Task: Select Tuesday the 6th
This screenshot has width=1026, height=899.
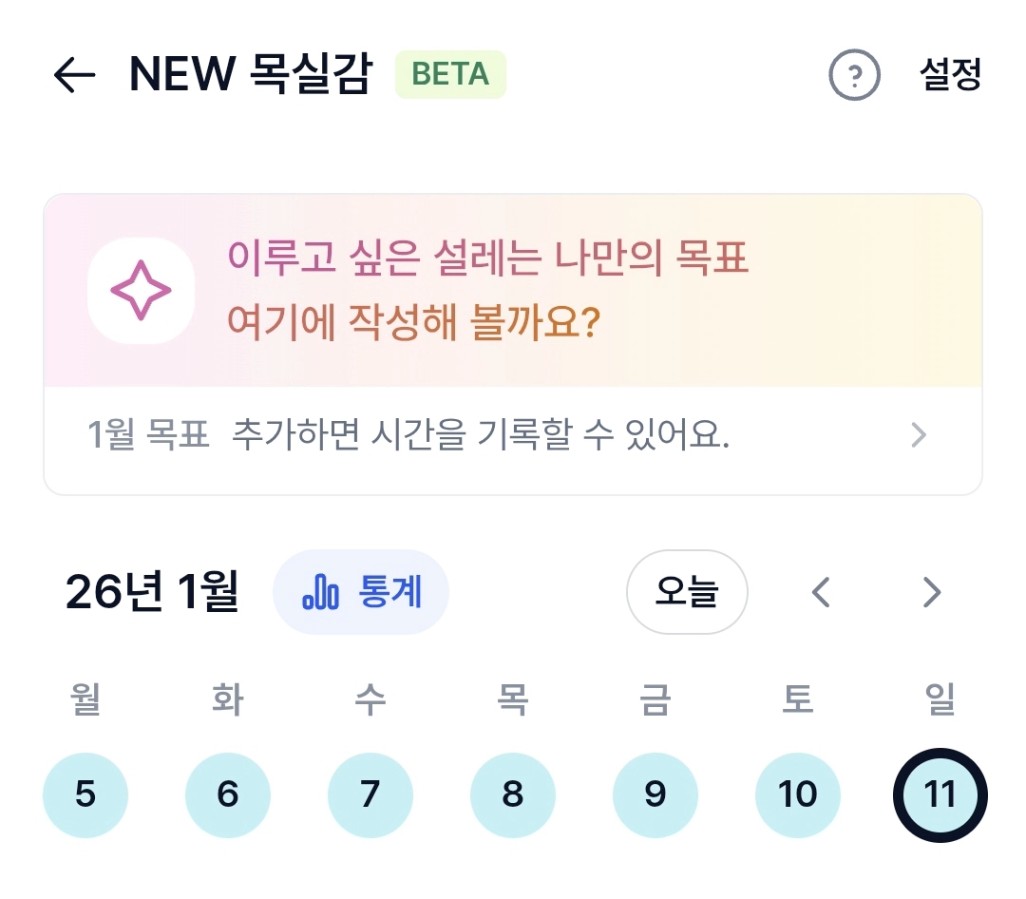Action: (228, 795)
